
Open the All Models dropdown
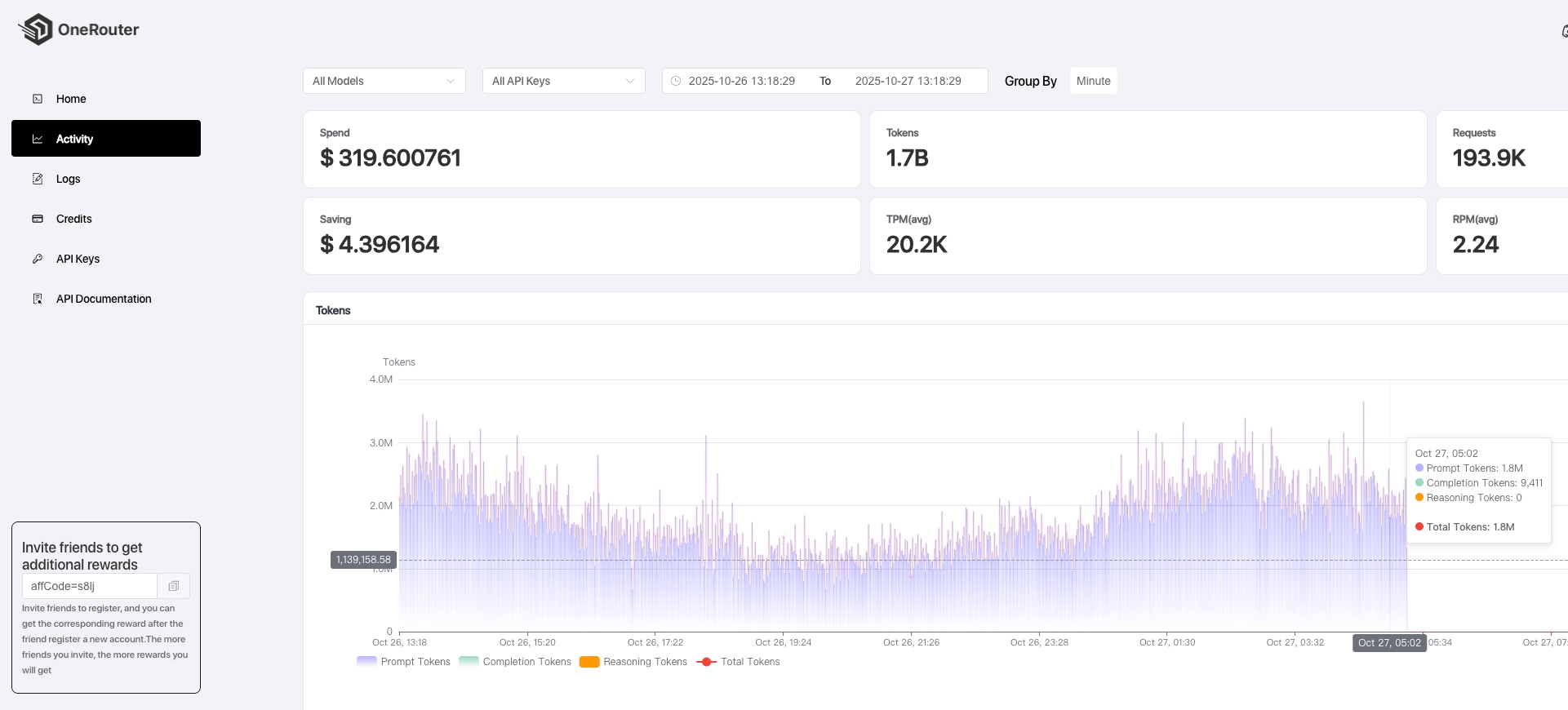tap(384, 81)
